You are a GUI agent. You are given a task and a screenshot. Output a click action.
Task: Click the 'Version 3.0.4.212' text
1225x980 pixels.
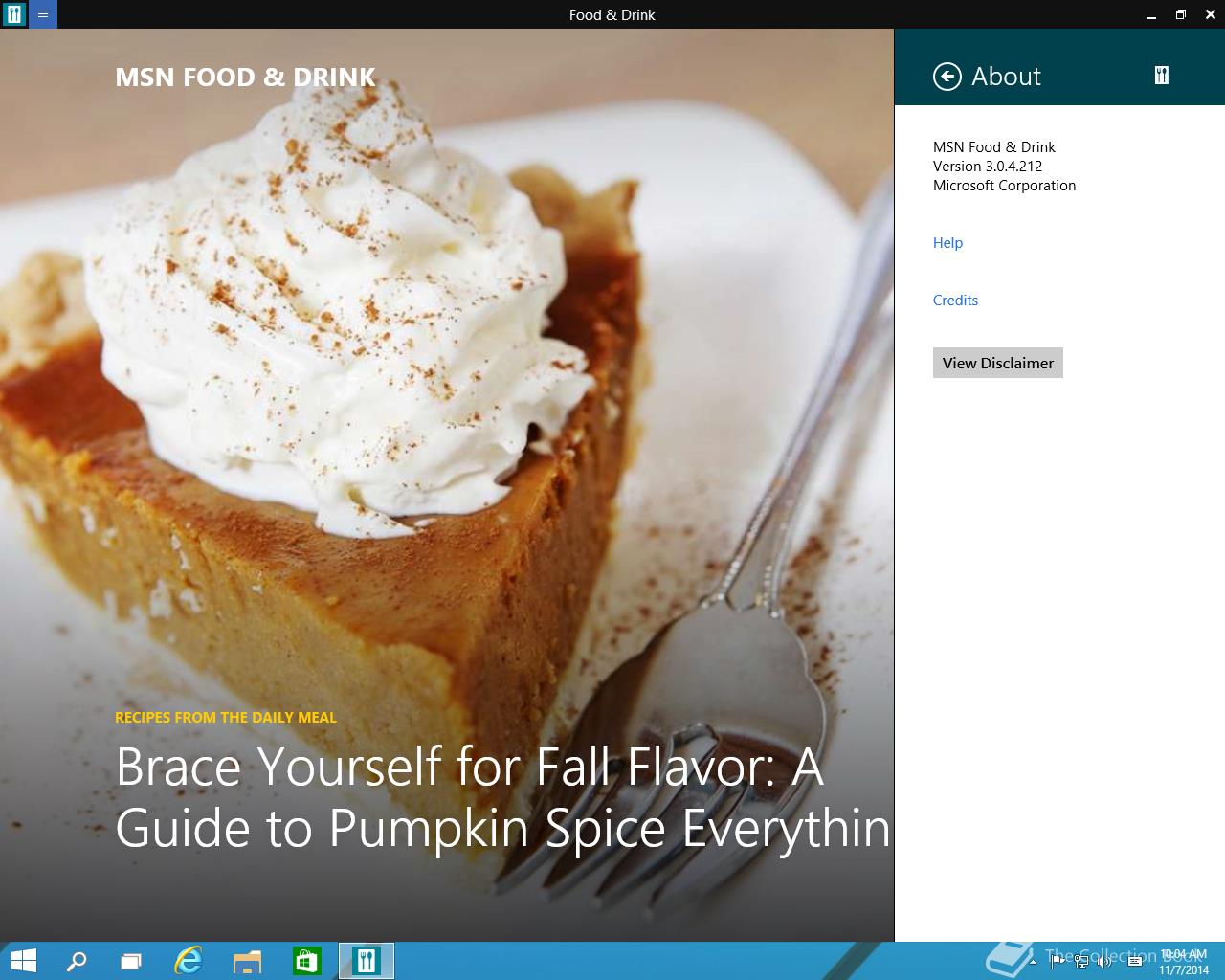point(988,167)
